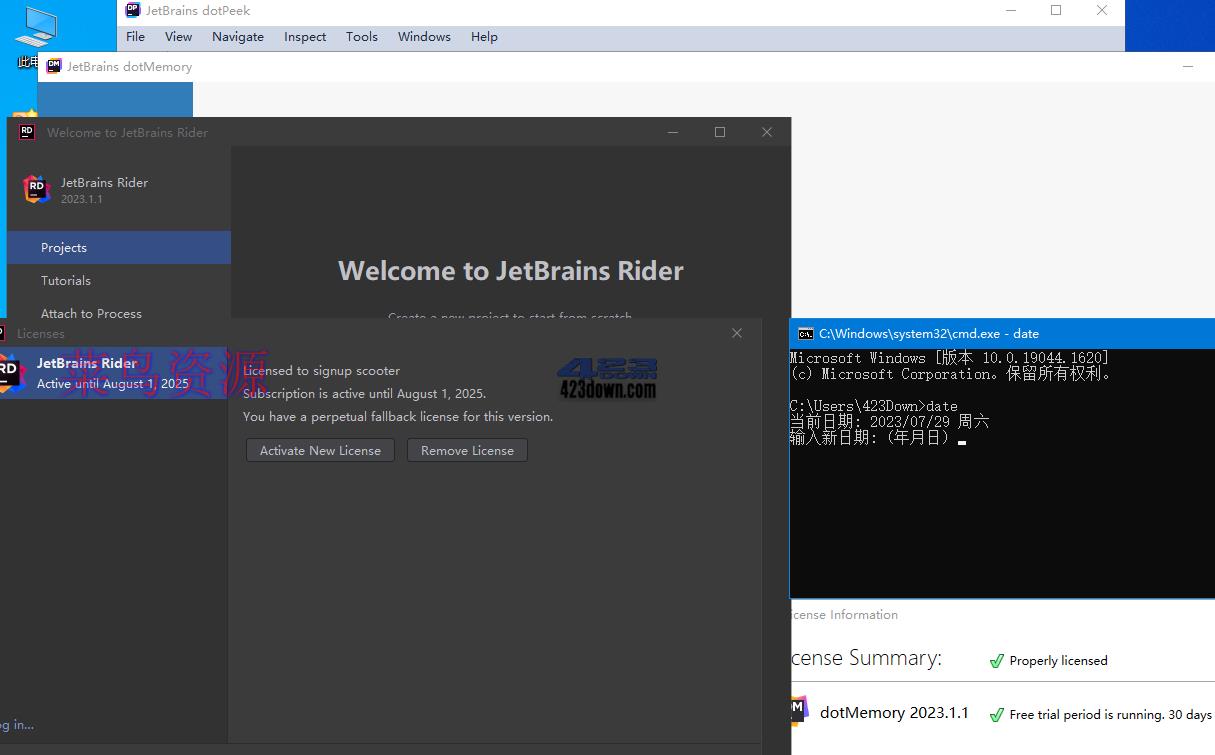Click the dotMemory icon in its title bar

click(x=54, y=66)
